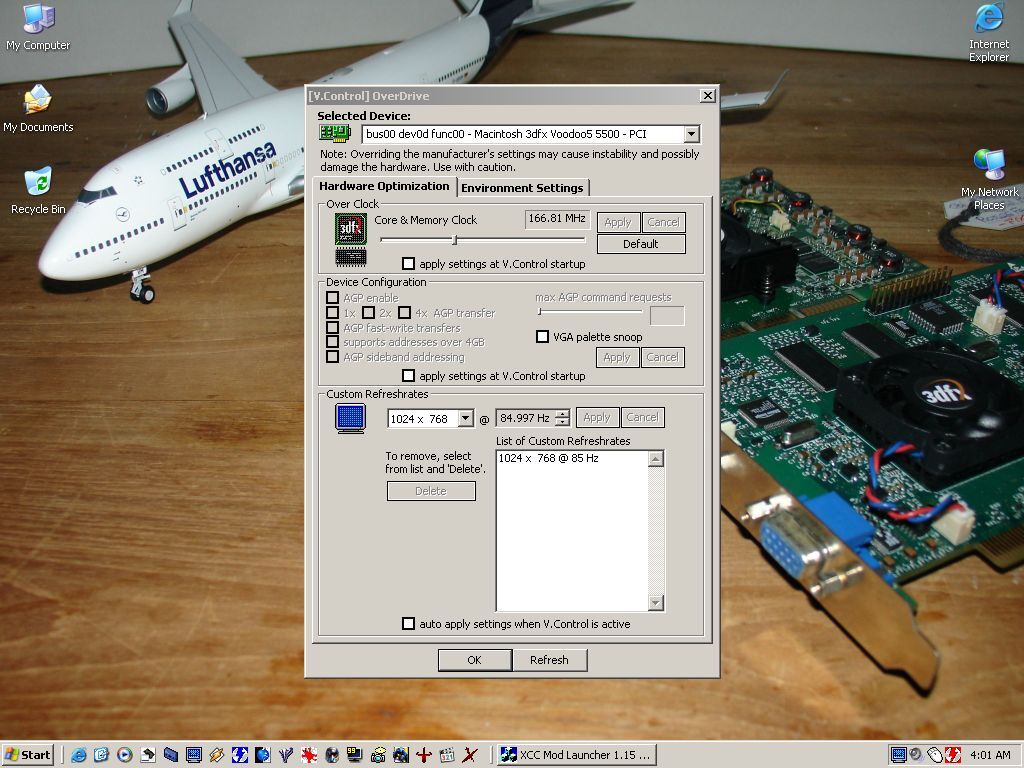The width and height of the screenshot is (1024, 768).
Task: Toggle AGP sideband addressing checkbox
Action: point(332,357)
